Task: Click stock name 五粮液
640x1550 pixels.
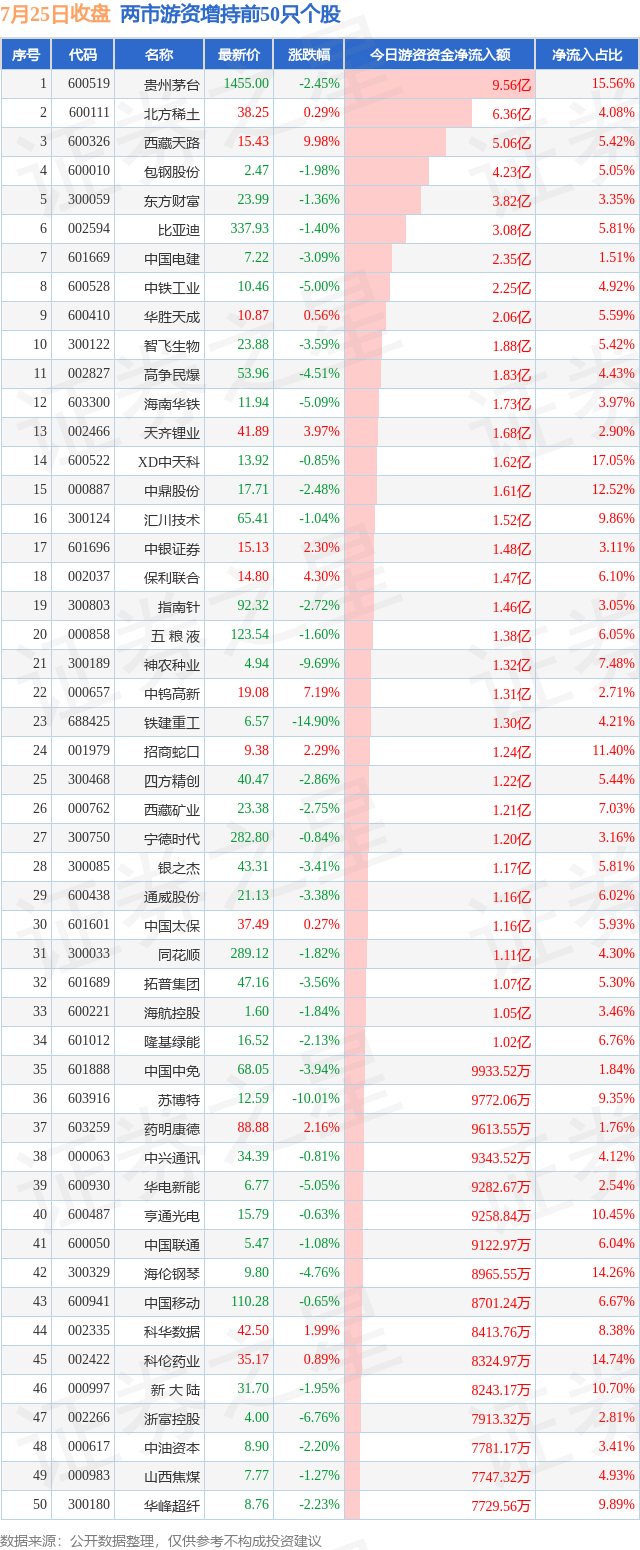Action: pyautogui.click(x=175, y=635)
